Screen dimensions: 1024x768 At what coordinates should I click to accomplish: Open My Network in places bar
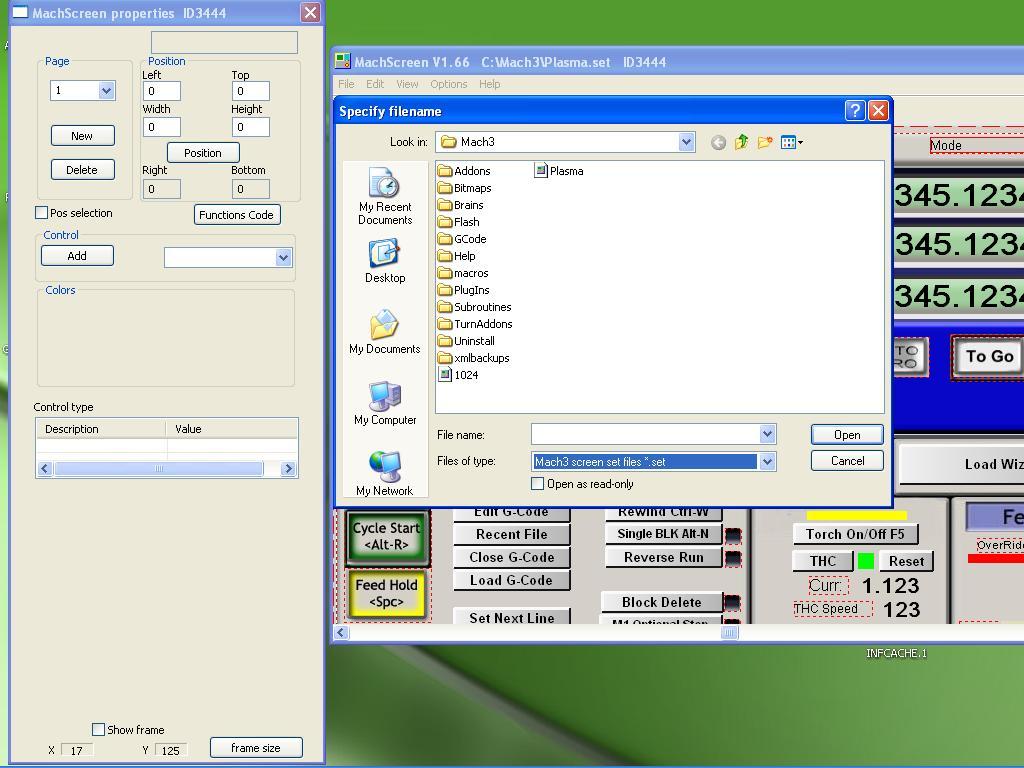385,473
